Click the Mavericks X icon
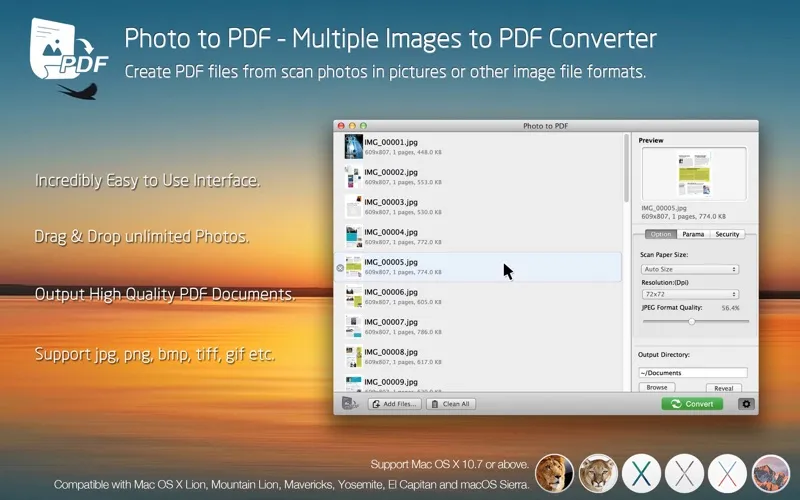Screen dimensions: 800x500 point(641,473)
